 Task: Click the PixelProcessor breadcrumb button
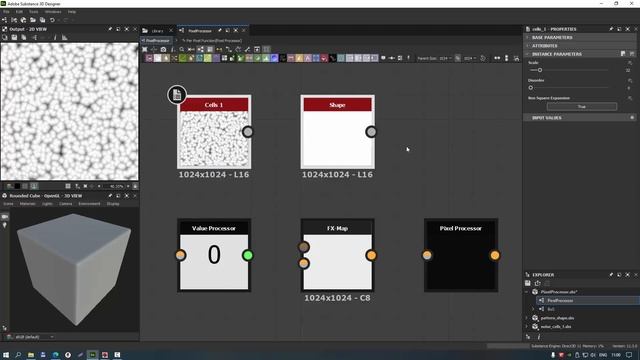coord(157,40)
